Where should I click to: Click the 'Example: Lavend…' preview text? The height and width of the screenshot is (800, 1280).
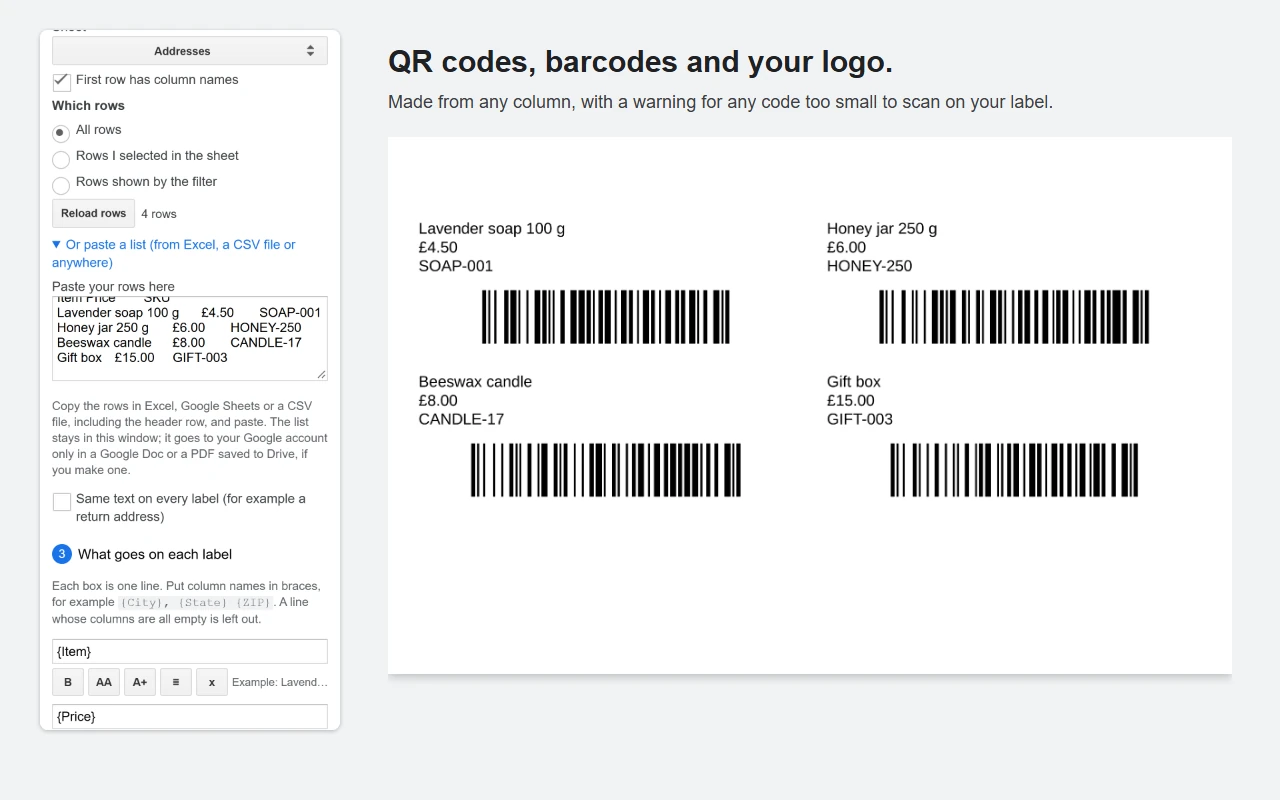[280, 682]
